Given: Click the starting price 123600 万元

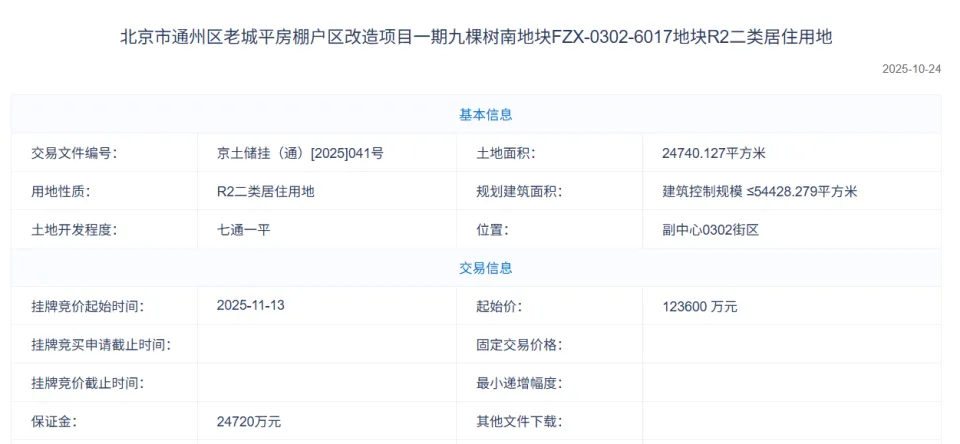Looking at the screenshot, I should [x=699, y=306].
